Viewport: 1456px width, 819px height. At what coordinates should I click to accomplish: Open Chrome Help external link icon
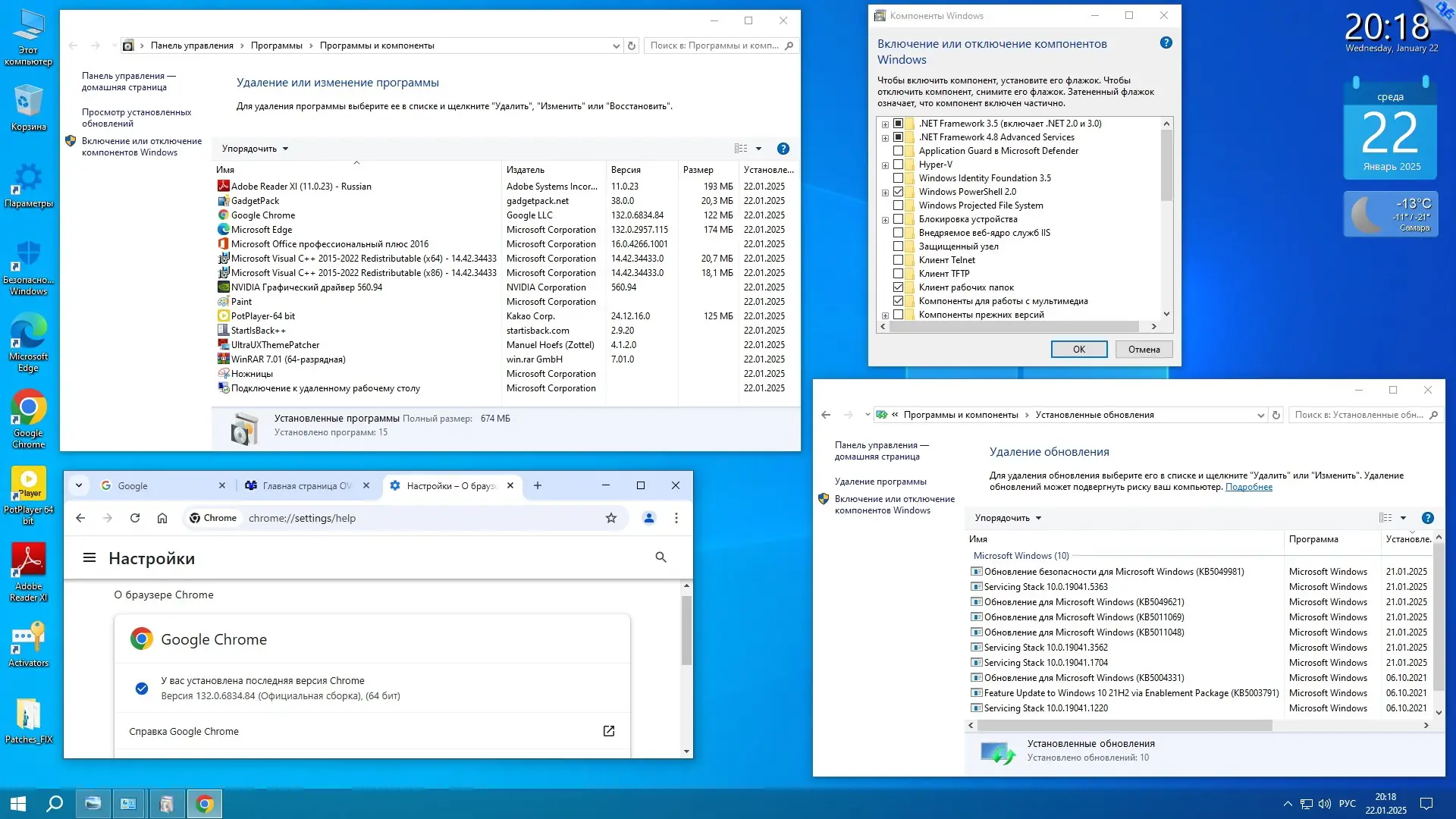pyautogui.click(x=608, y=731)
